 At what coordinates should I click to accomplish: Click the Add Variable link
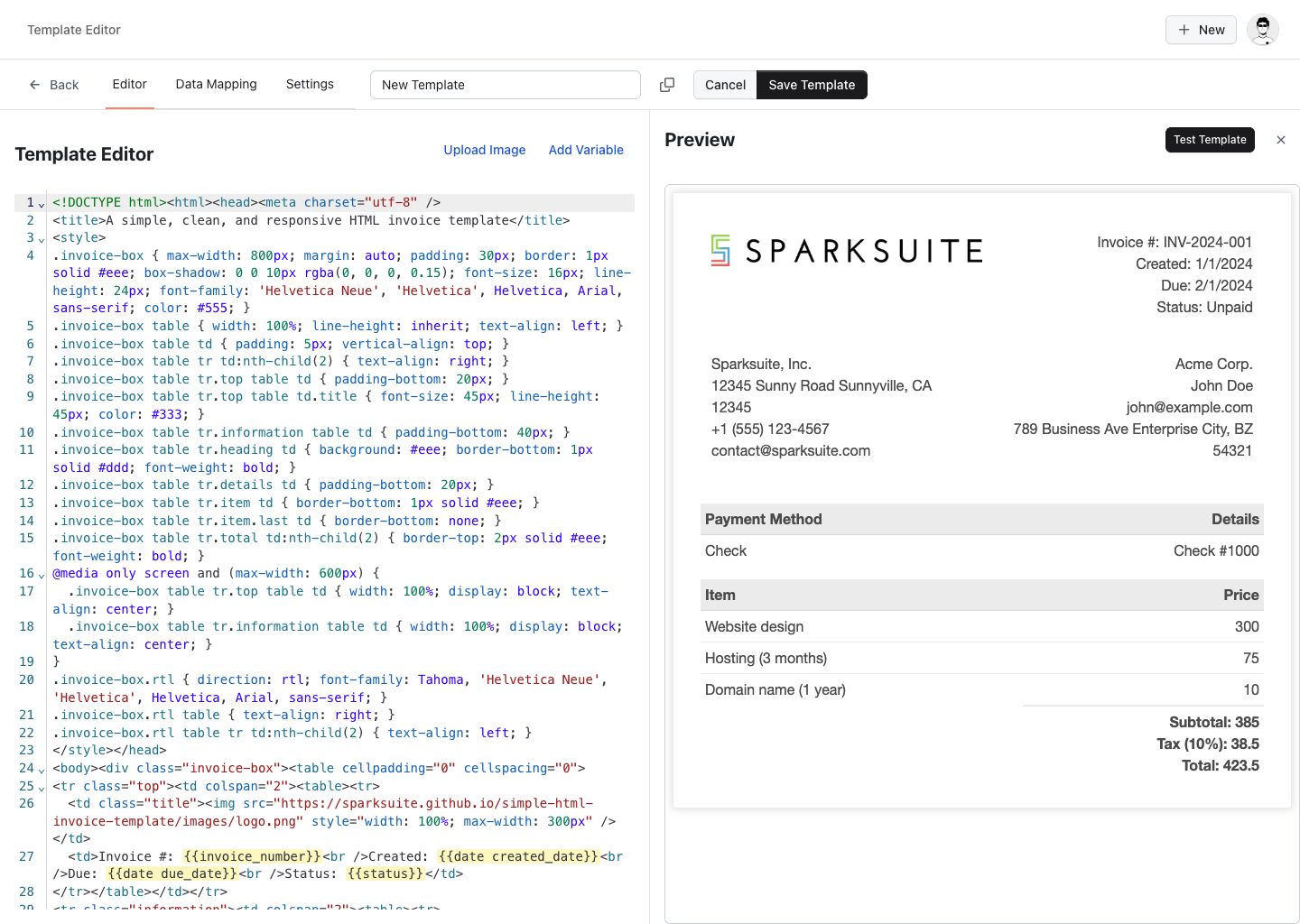(x=586, y=150)
